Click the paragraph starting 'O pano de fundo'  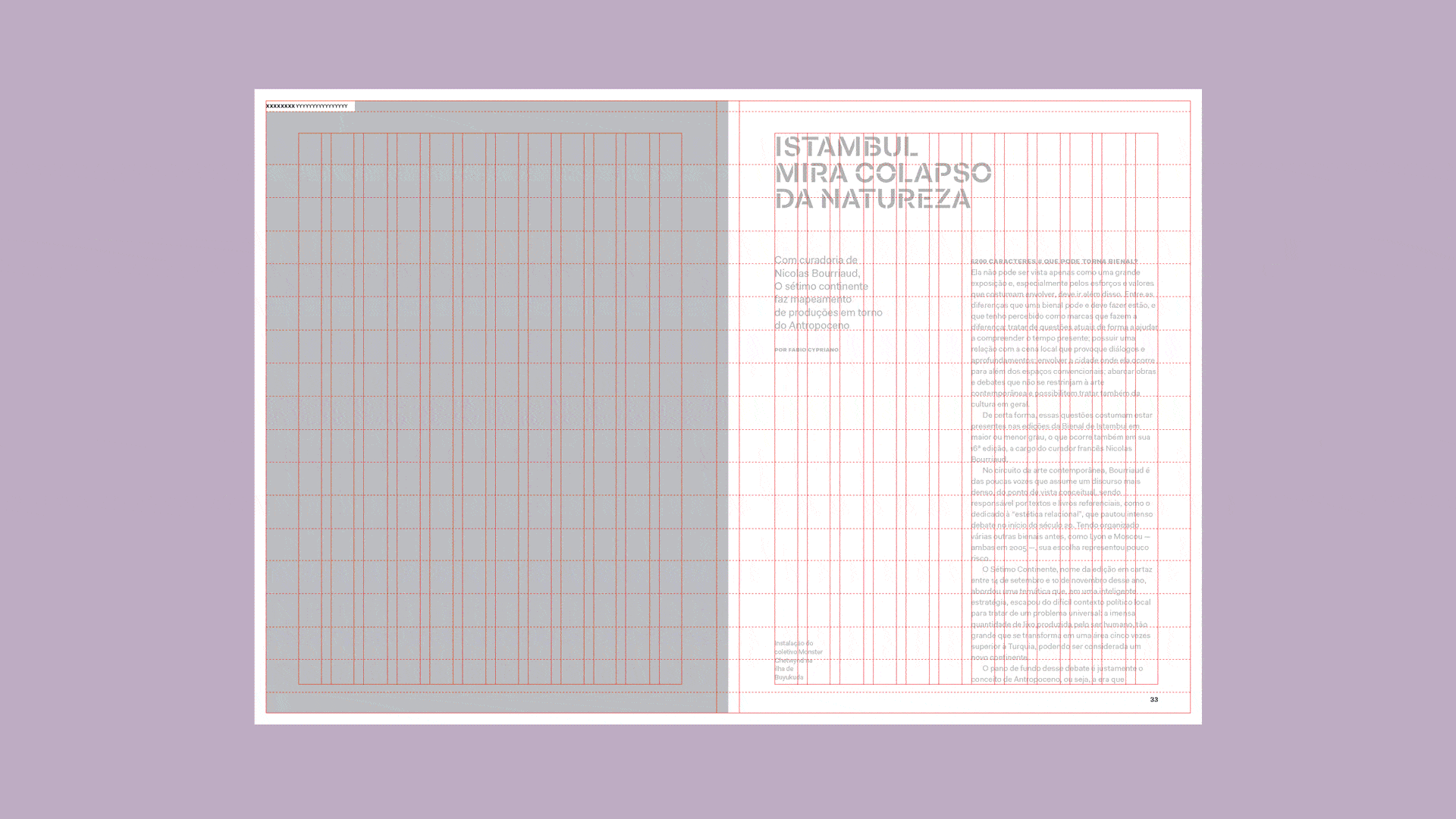click(1062, 669)
